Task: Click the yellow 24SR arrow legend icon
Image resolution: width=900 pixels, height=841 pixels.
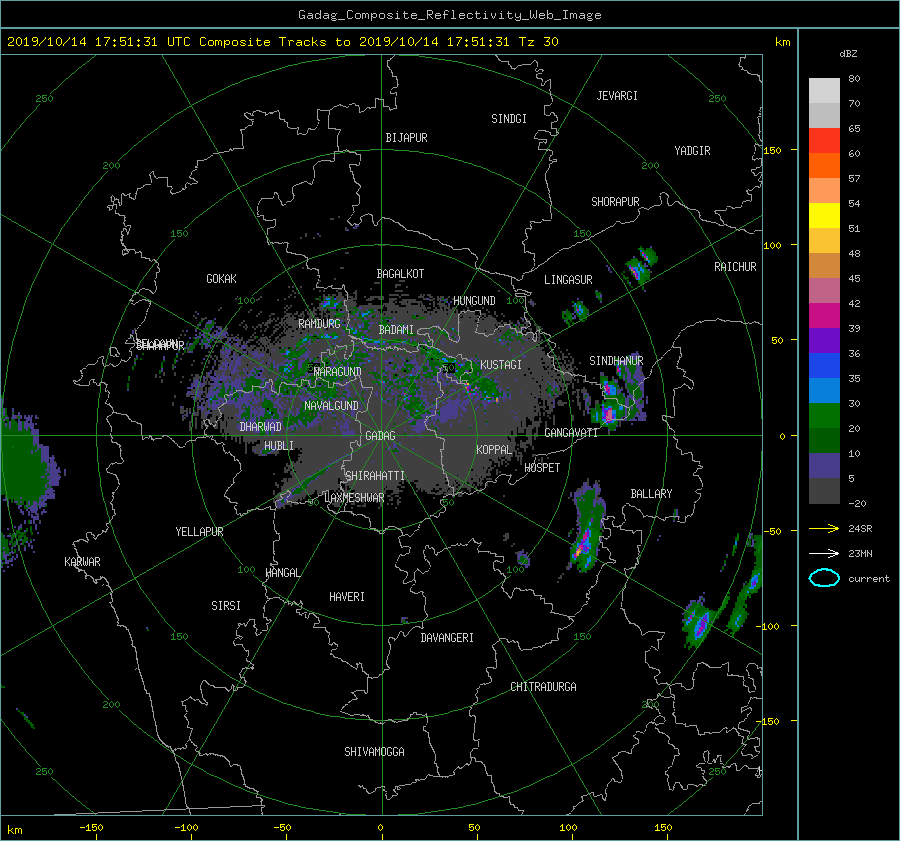Action: tap(824, 528)
